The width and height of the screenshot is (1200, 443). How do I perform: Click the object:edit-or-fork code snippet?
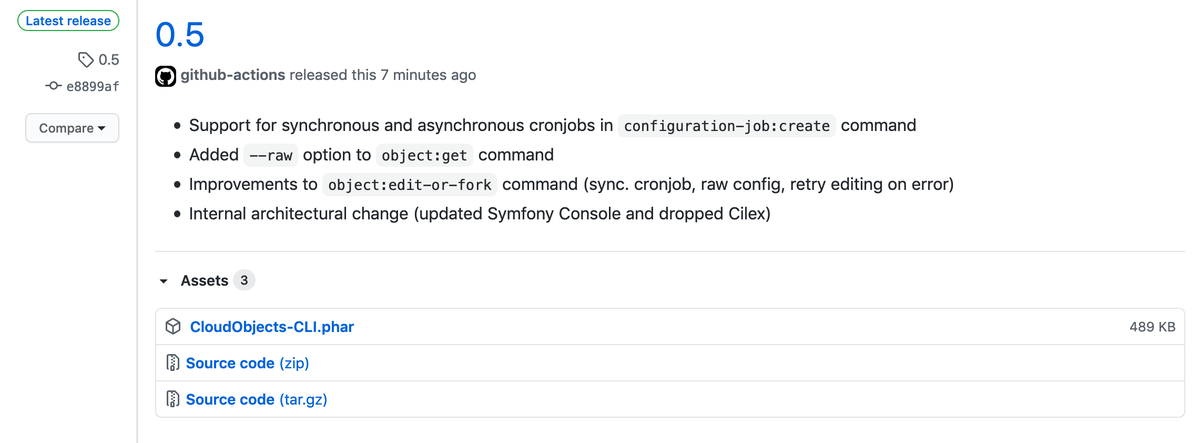410,185
